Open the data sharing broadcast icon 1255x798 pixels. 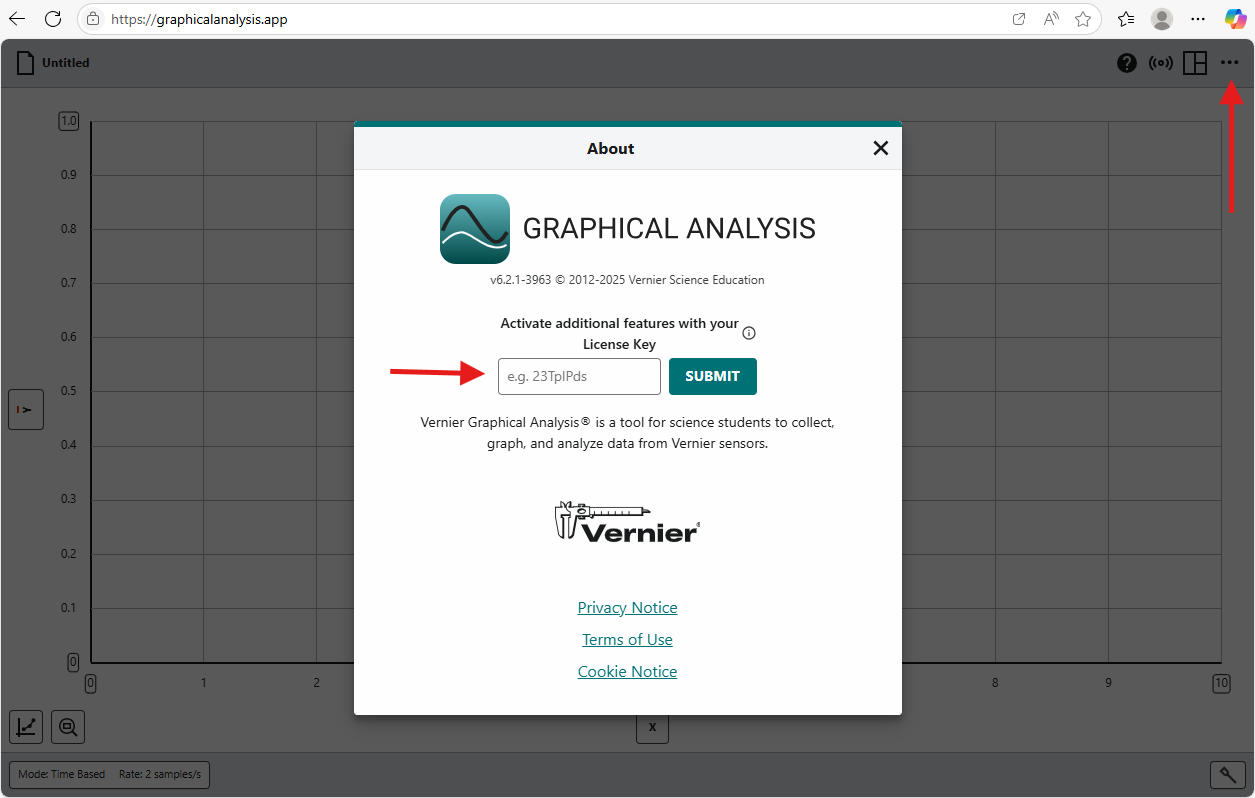1160,63
